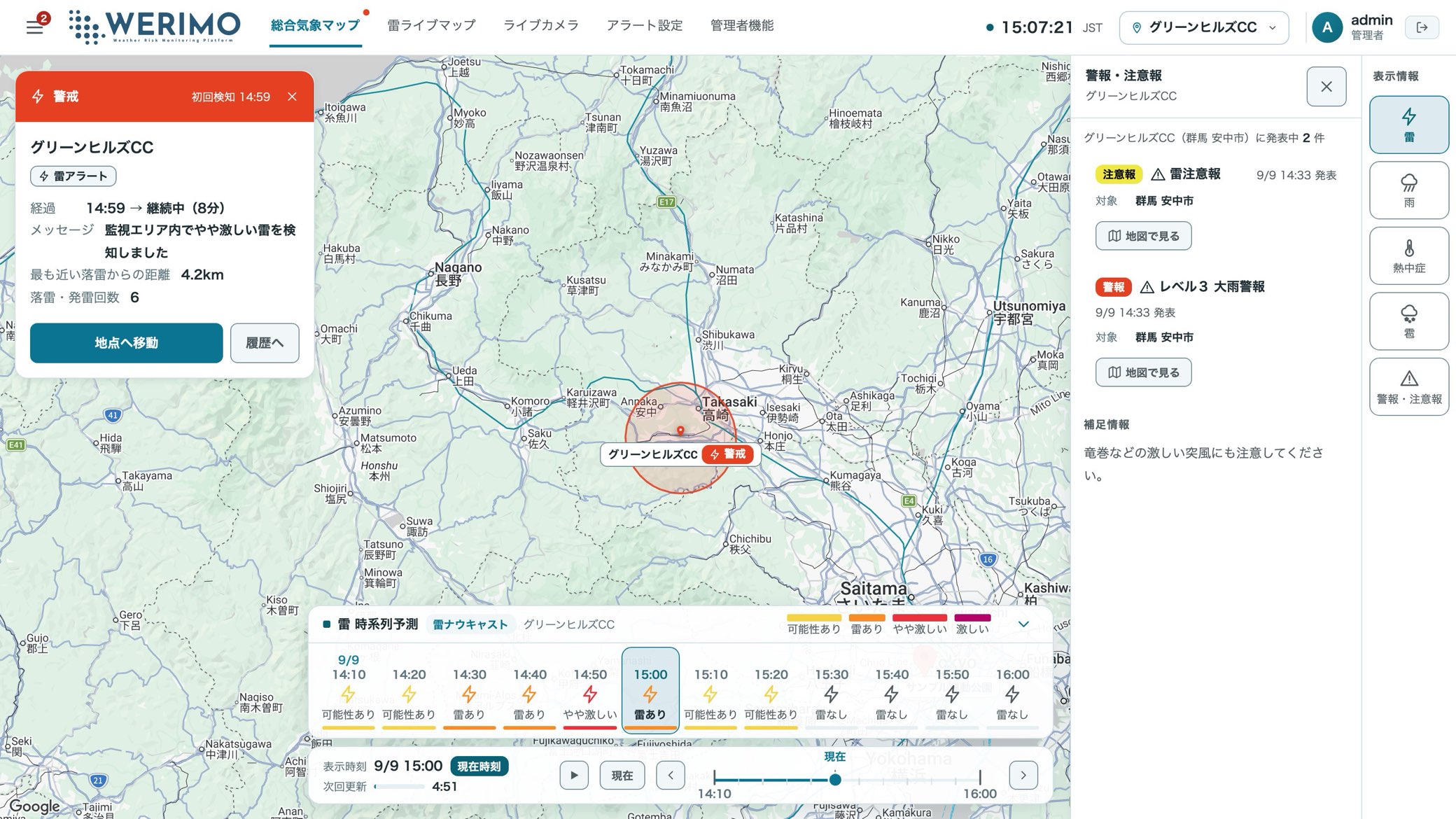Jump to 現在 with the timeline button
Screen dimensions: 1456x819
[622, 775]
